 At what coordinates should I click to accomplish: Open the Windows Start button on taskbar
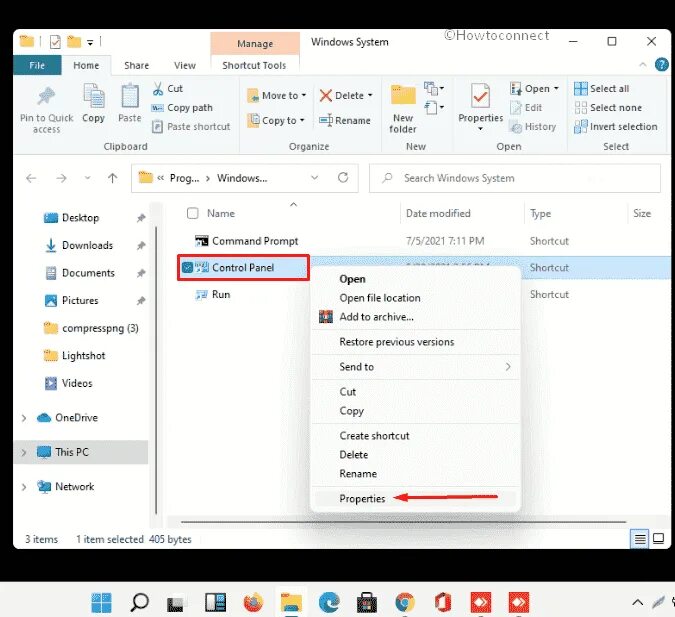[102, 602]
